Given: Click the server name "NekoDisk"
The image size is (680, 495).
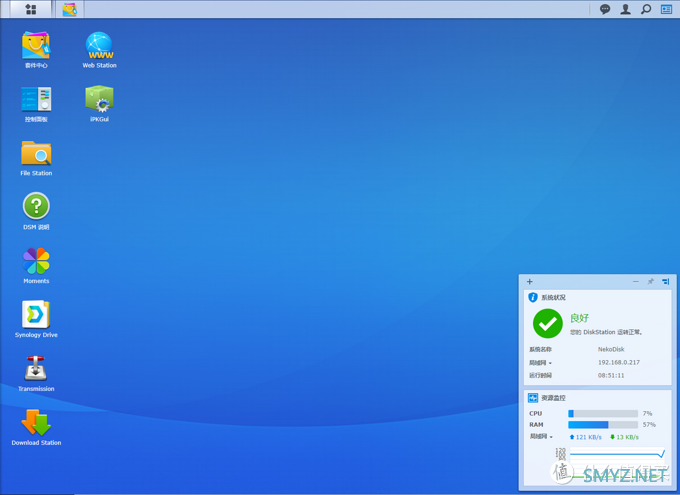Looking at the screenshot, I should [x=611, y=349].
